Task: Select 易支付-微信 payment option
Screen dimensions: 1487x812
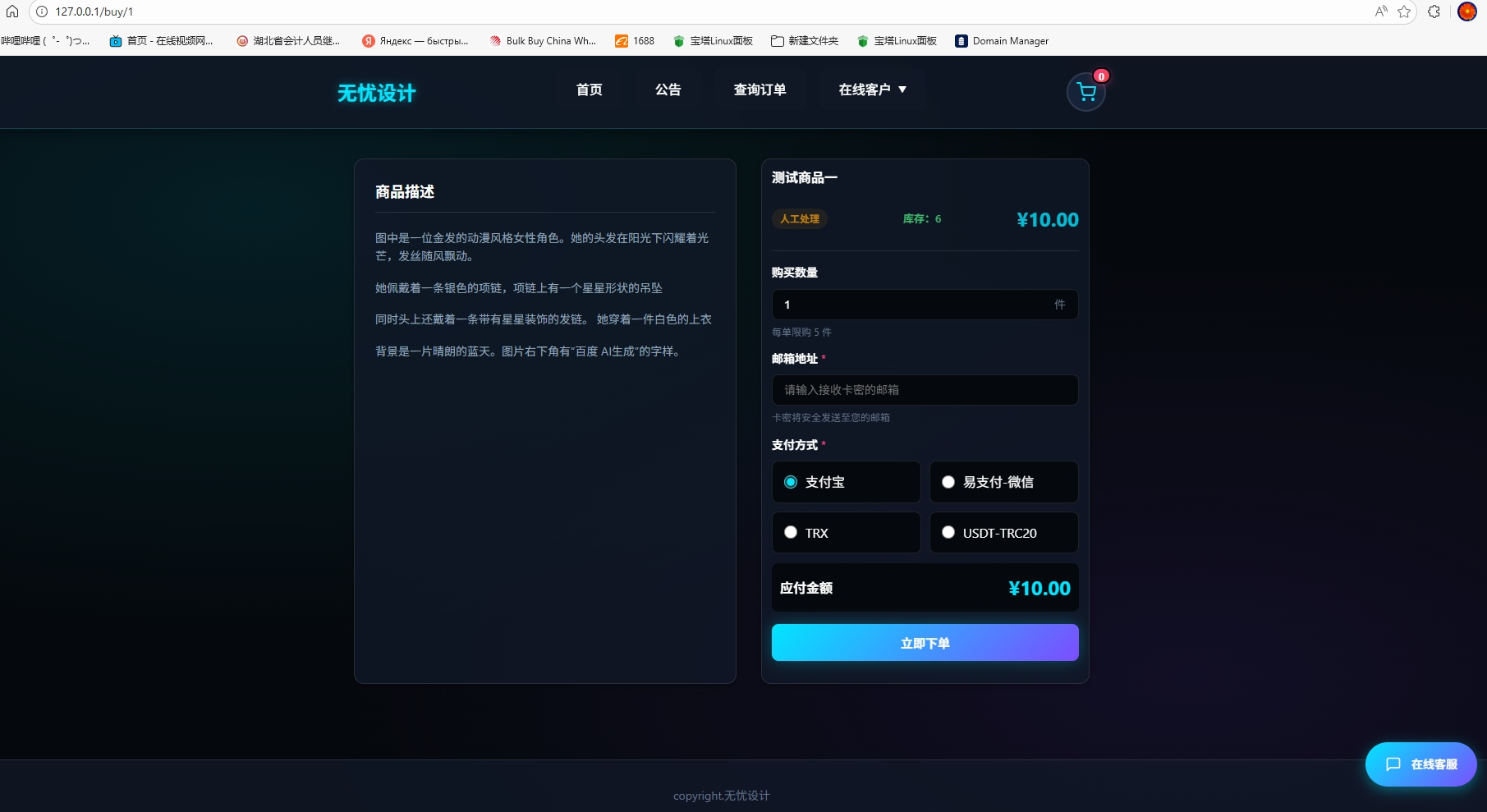Action: coord(1003,482)
